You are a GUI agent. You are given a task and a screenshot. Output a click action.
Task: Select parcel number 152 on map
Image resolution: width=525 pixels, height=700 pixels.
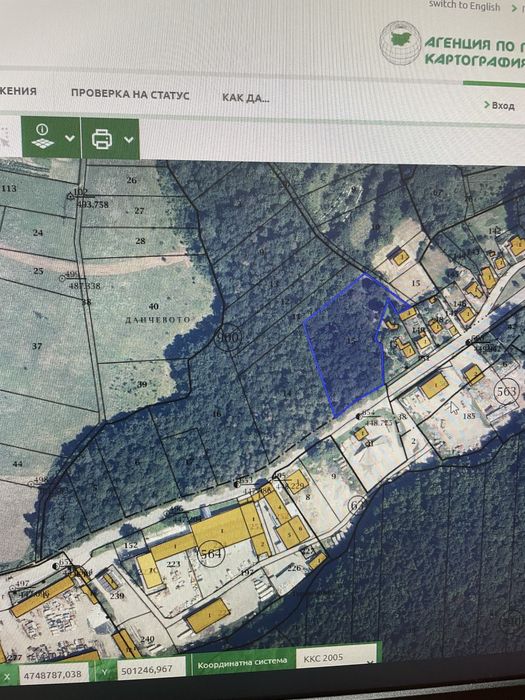(130, 546)
